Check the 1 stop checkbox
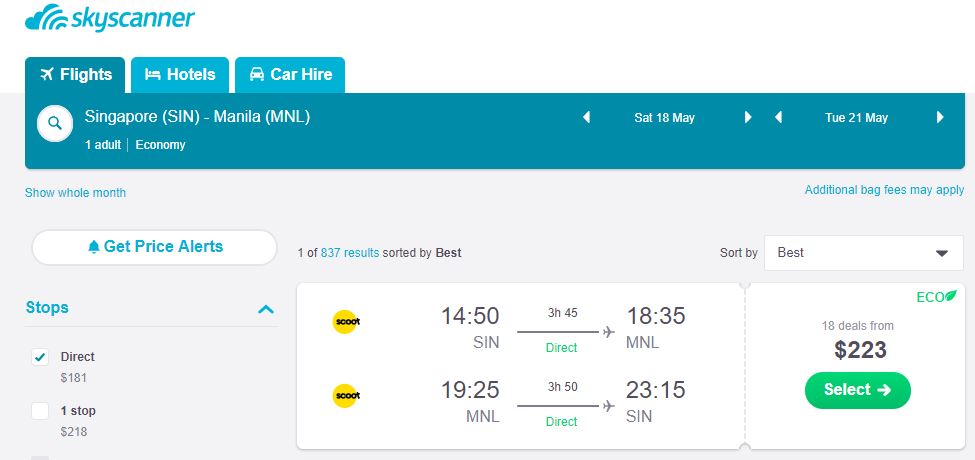Screen dimensions: 975x460 pos(40,411)
